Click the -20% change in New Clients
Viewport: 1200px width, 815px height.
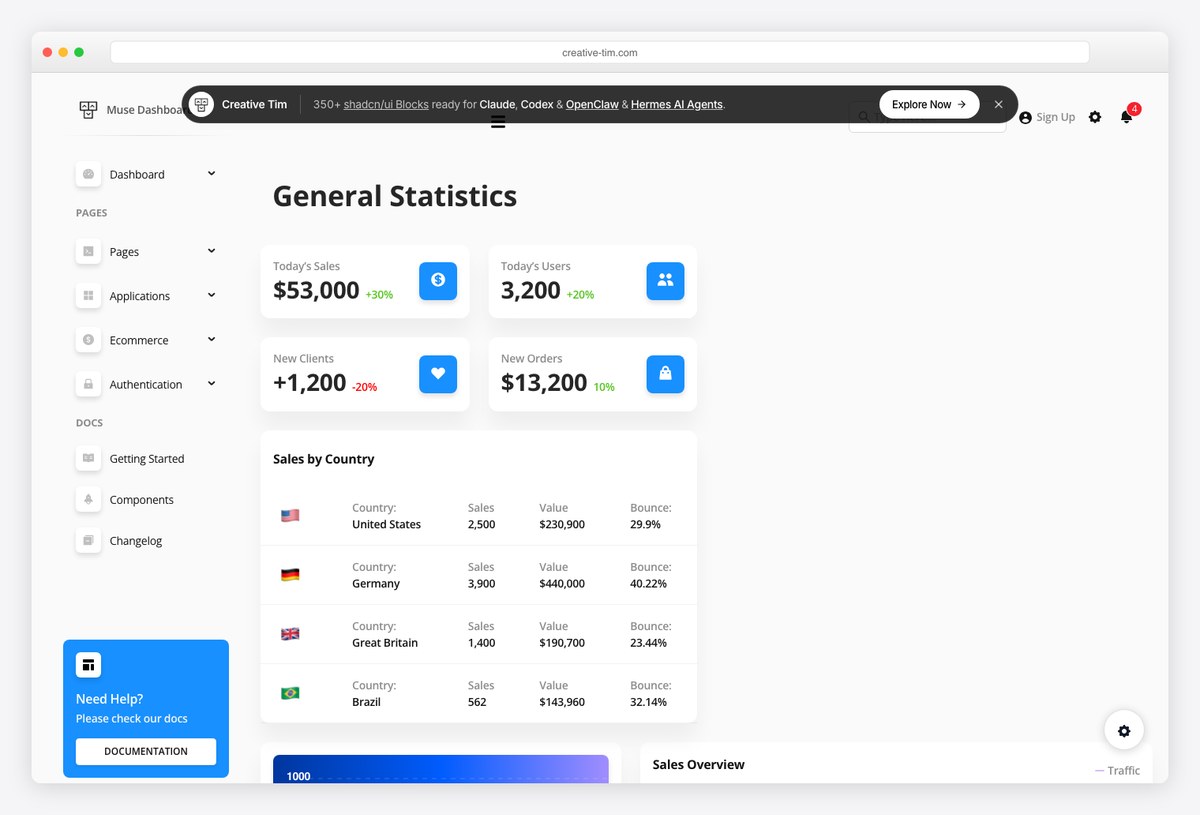click(364, 387)
